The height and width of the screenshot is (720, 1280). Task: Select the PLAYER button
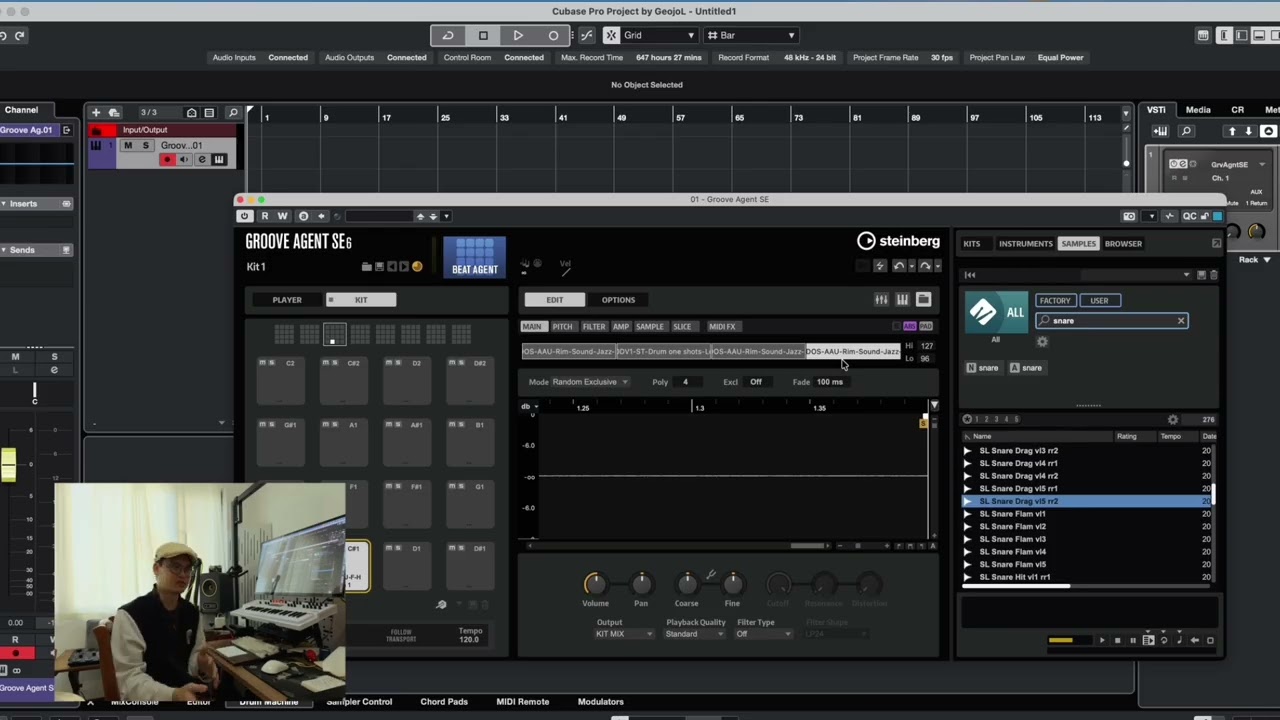(x=287, y=300)
